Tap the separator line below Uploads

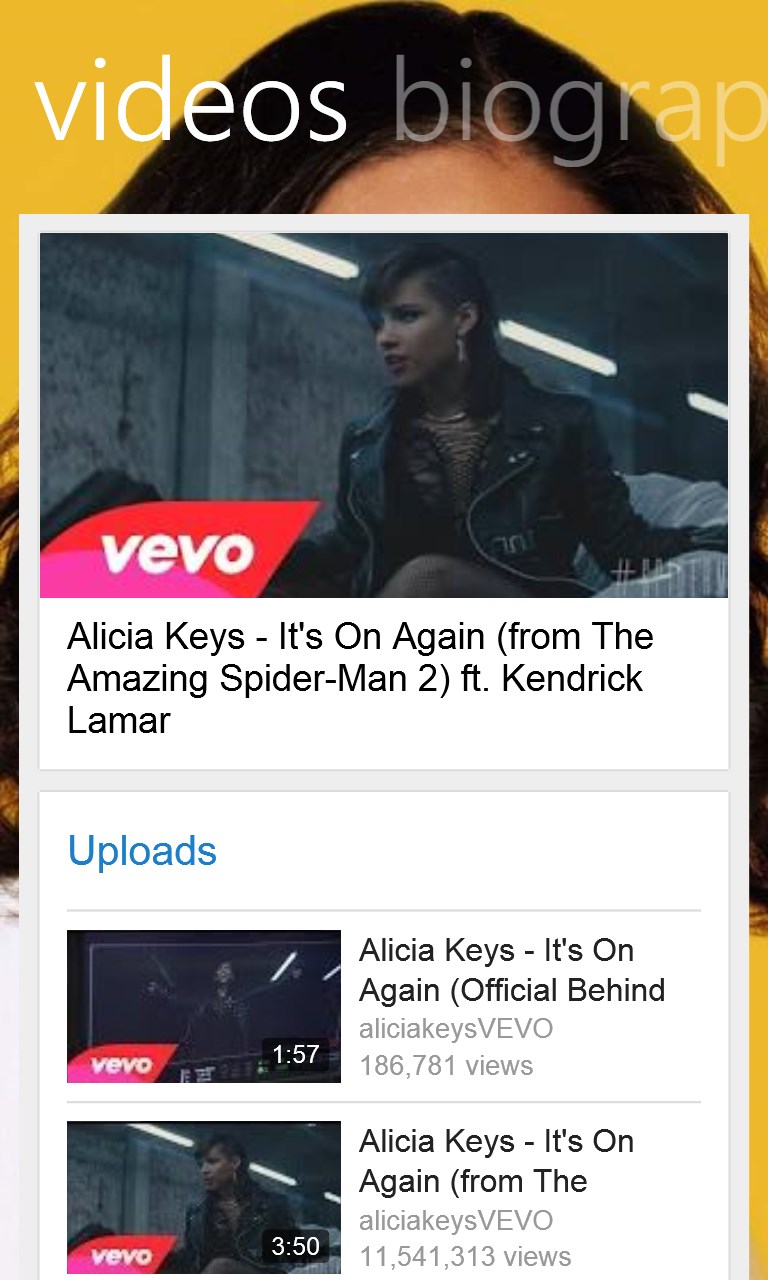384,911
